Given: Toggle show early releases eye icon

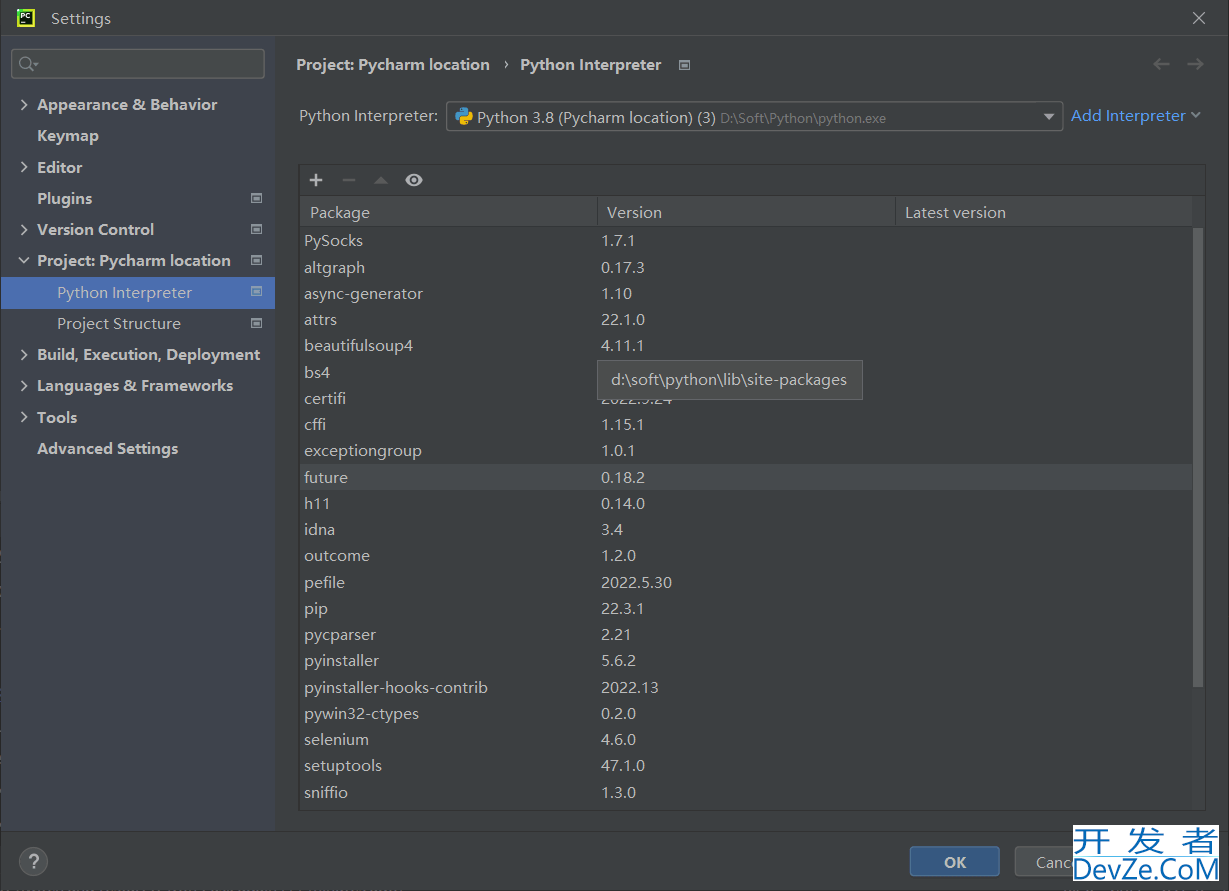Looking at the screenshot, I should tap(414, 180).
